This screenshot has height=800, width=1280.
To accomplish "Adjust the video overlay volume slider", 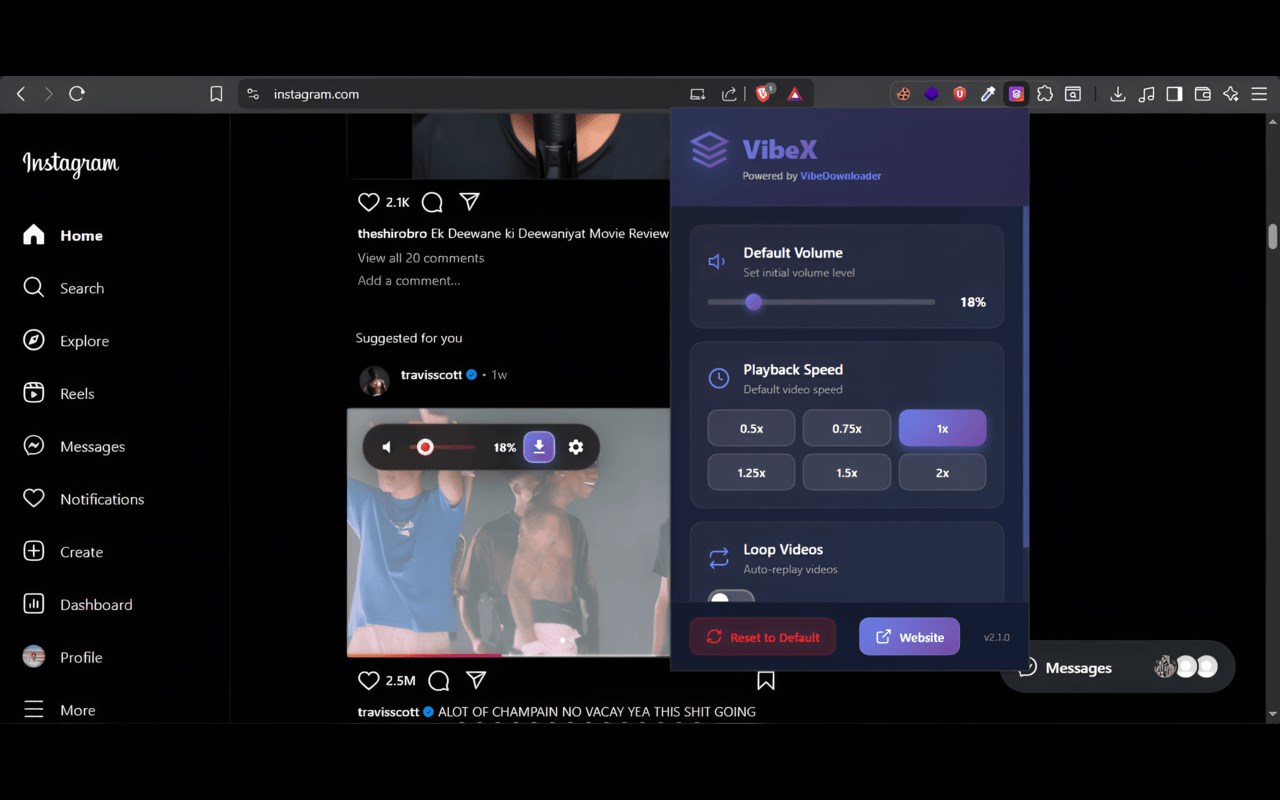I will 444,447.
